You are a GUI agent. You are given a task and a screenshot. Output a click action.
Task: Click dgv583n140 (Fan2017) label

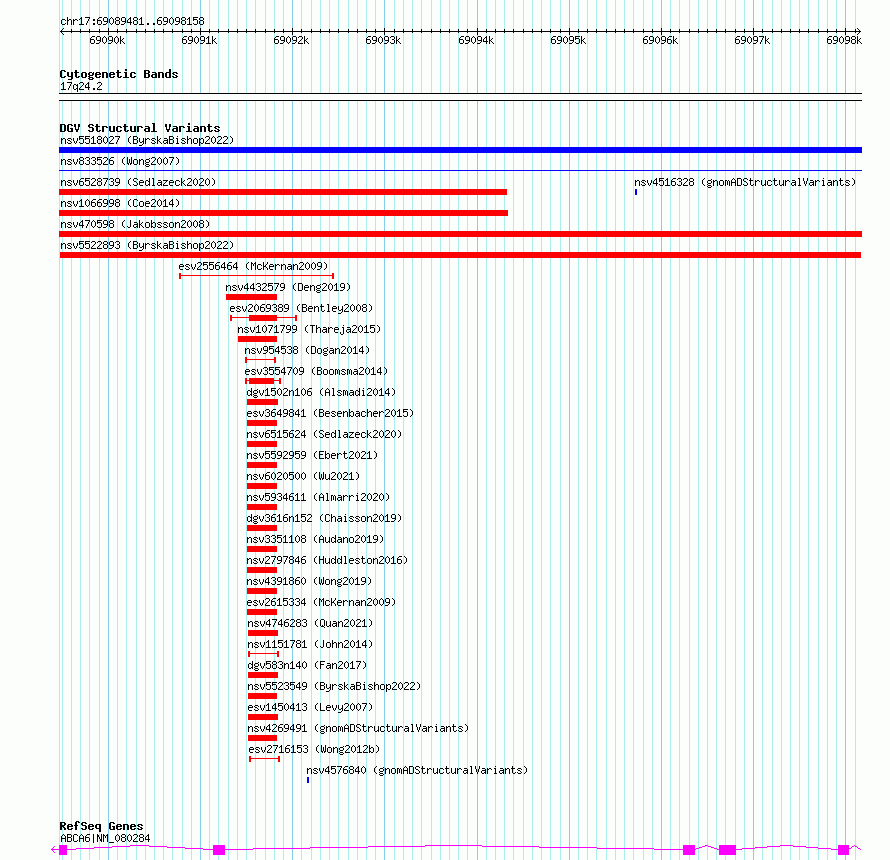307,665
